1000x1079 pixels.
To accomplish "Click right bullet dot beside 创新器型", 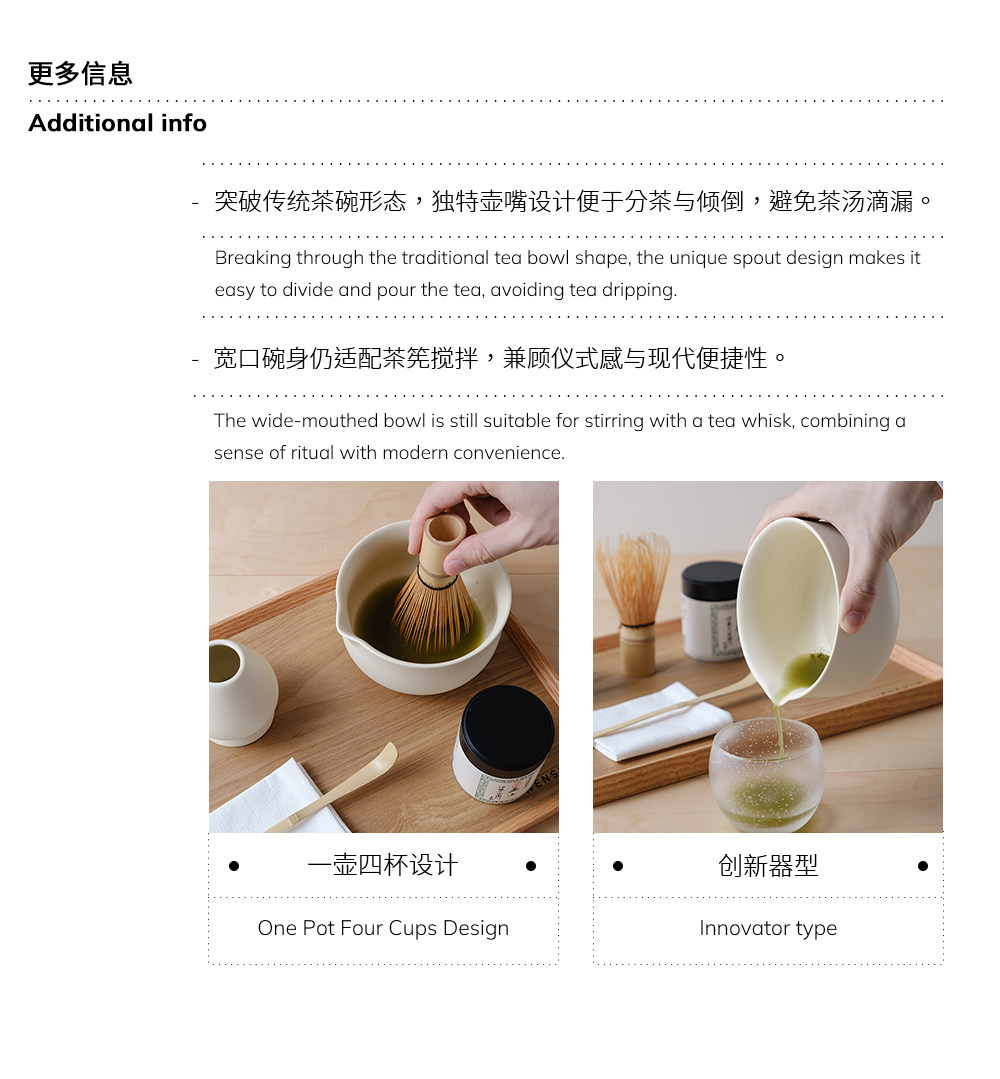I will pyautogui.click(x=923, y=866).
